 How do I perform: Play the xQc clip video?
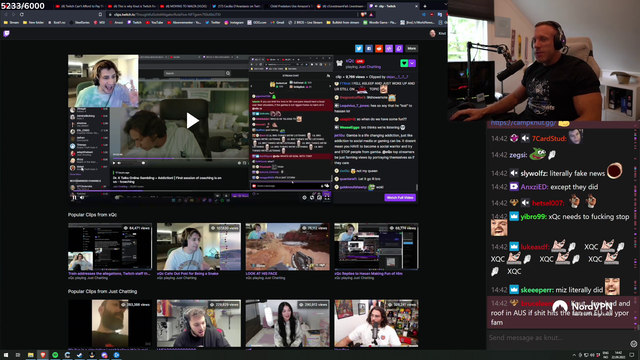(193, 120)
